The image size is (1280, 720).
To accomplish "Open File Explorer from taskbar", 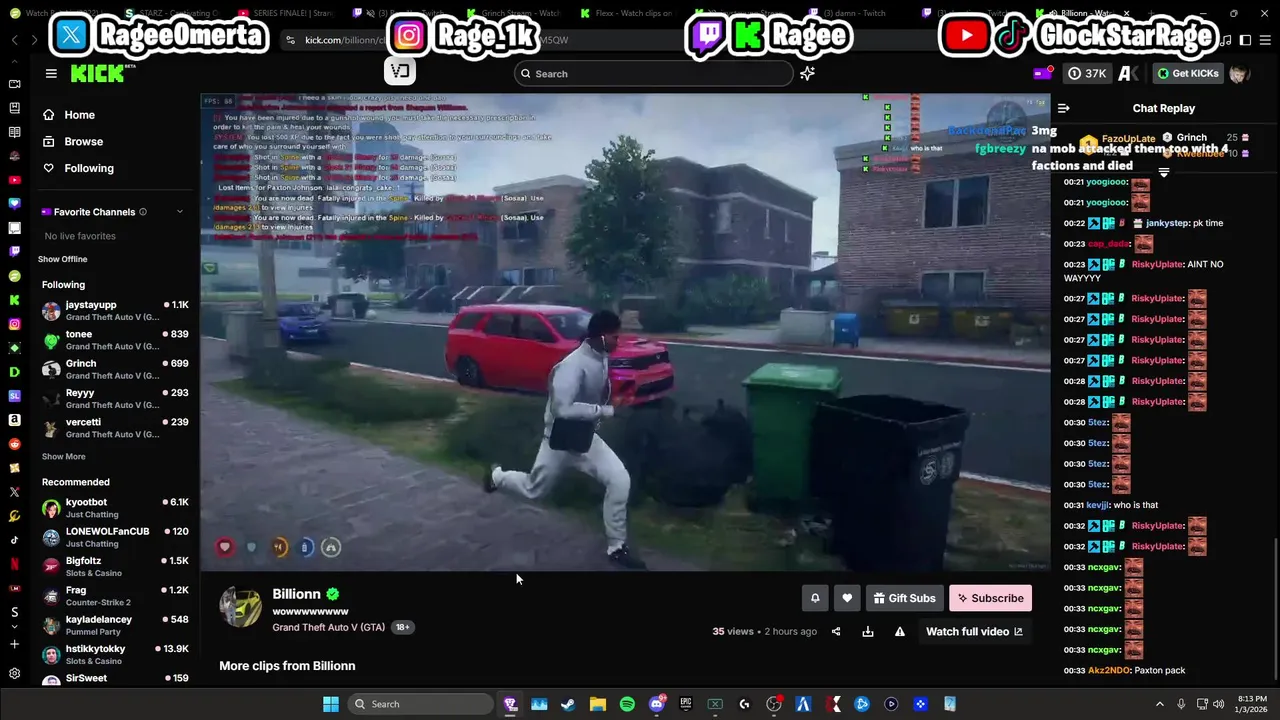I will [597, 704].
